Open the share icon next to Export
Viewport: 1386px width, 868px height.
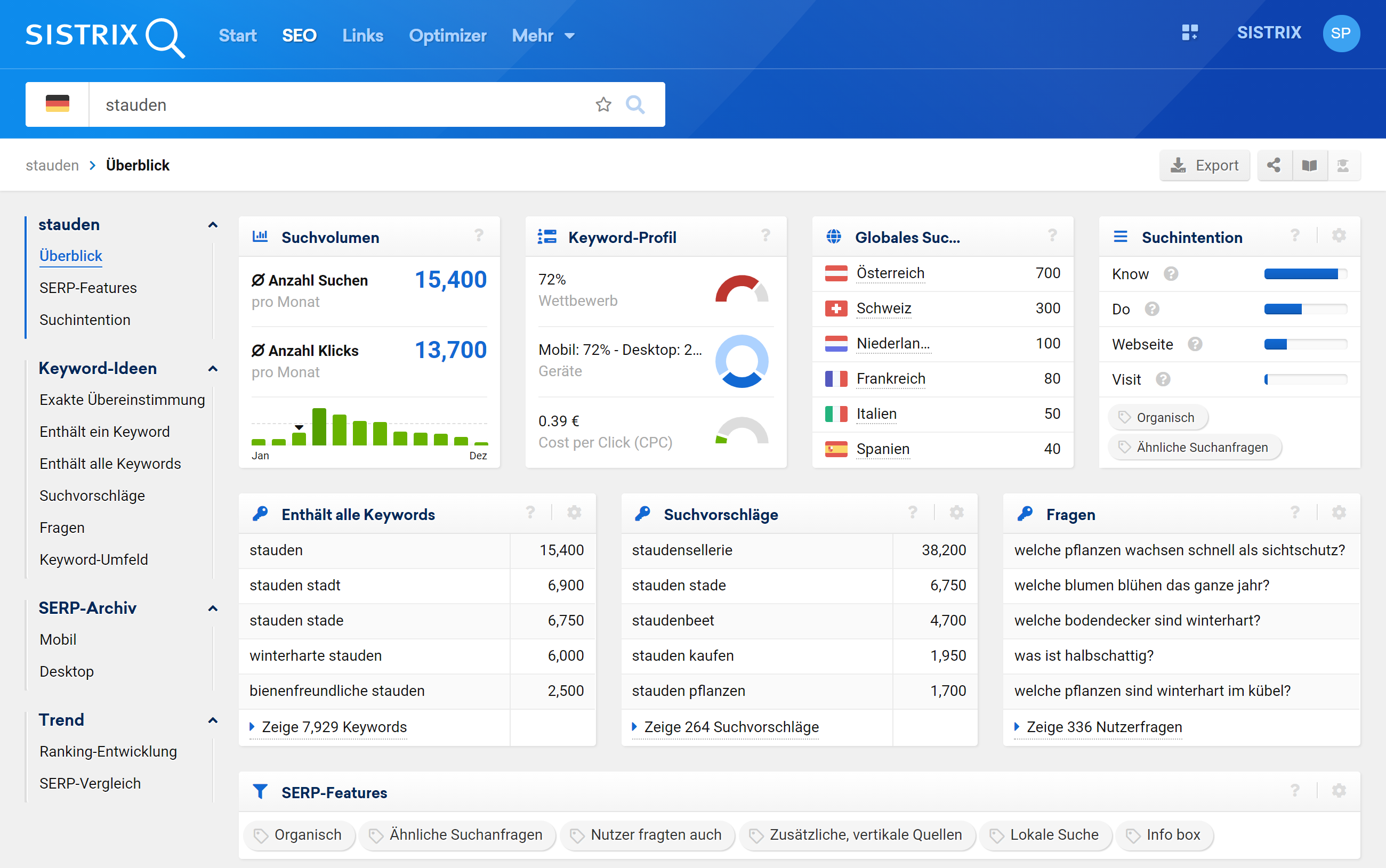pos(1274,165)
